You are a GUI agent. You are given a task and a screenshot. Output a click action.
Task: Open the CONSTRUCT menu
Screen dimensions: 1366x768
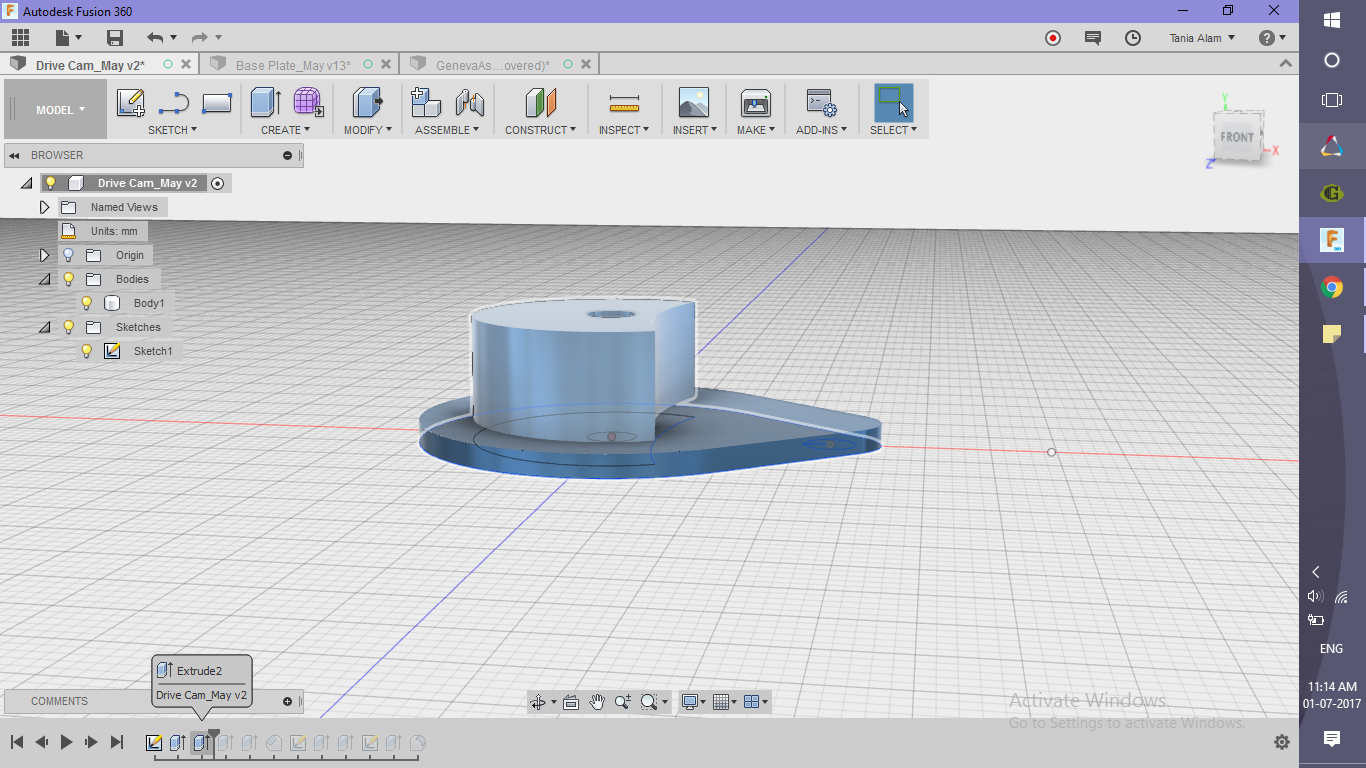(x=540, y=130)
